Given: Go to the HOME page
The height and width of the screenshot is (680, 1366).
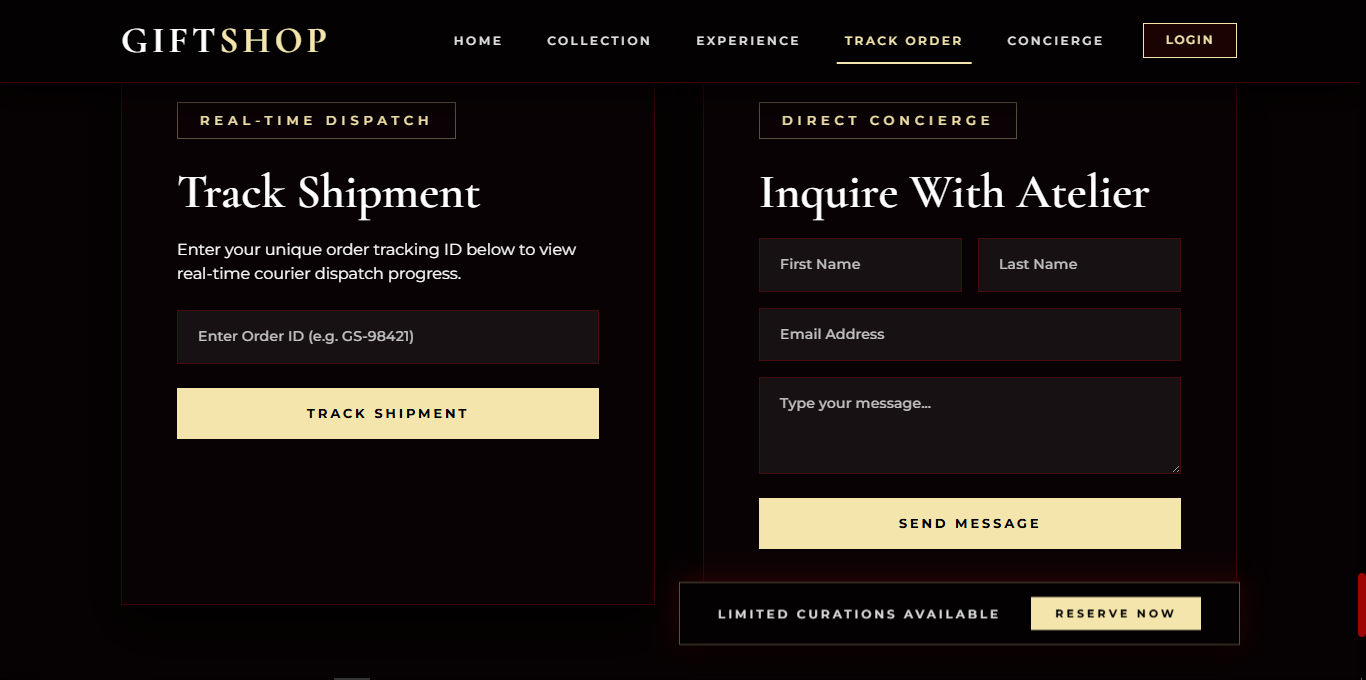Looking at the screenshot, I should click(x=478, y=41).
